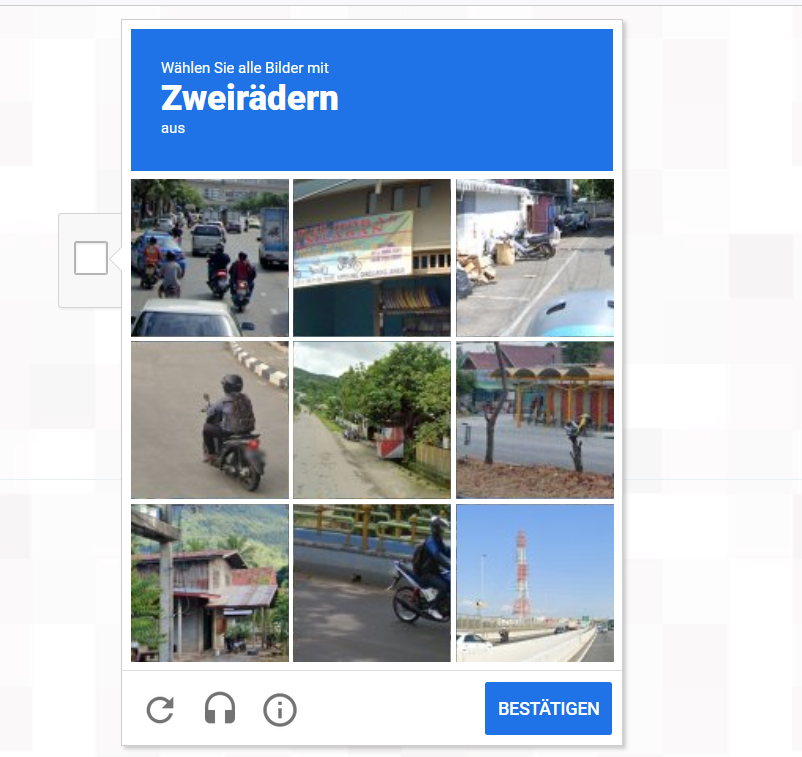This screenshot has width=802, height=757.
Task: Click the 'Wählen Sie alle Bilder mit' instruction
Action: click(x=244, y=68)
